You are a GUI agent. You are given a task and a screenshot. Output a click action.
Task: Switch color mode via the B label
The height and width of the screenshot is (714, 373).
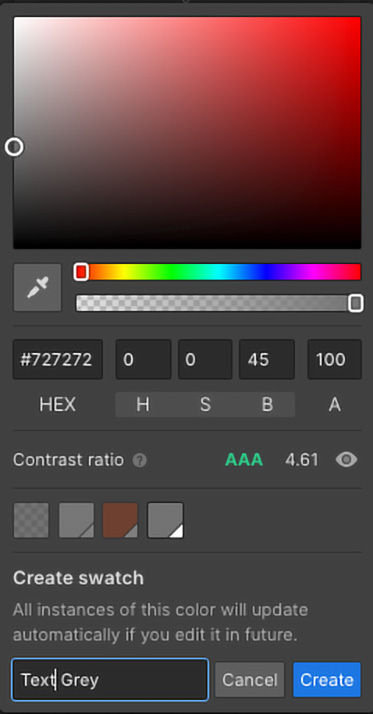point(267,404)
